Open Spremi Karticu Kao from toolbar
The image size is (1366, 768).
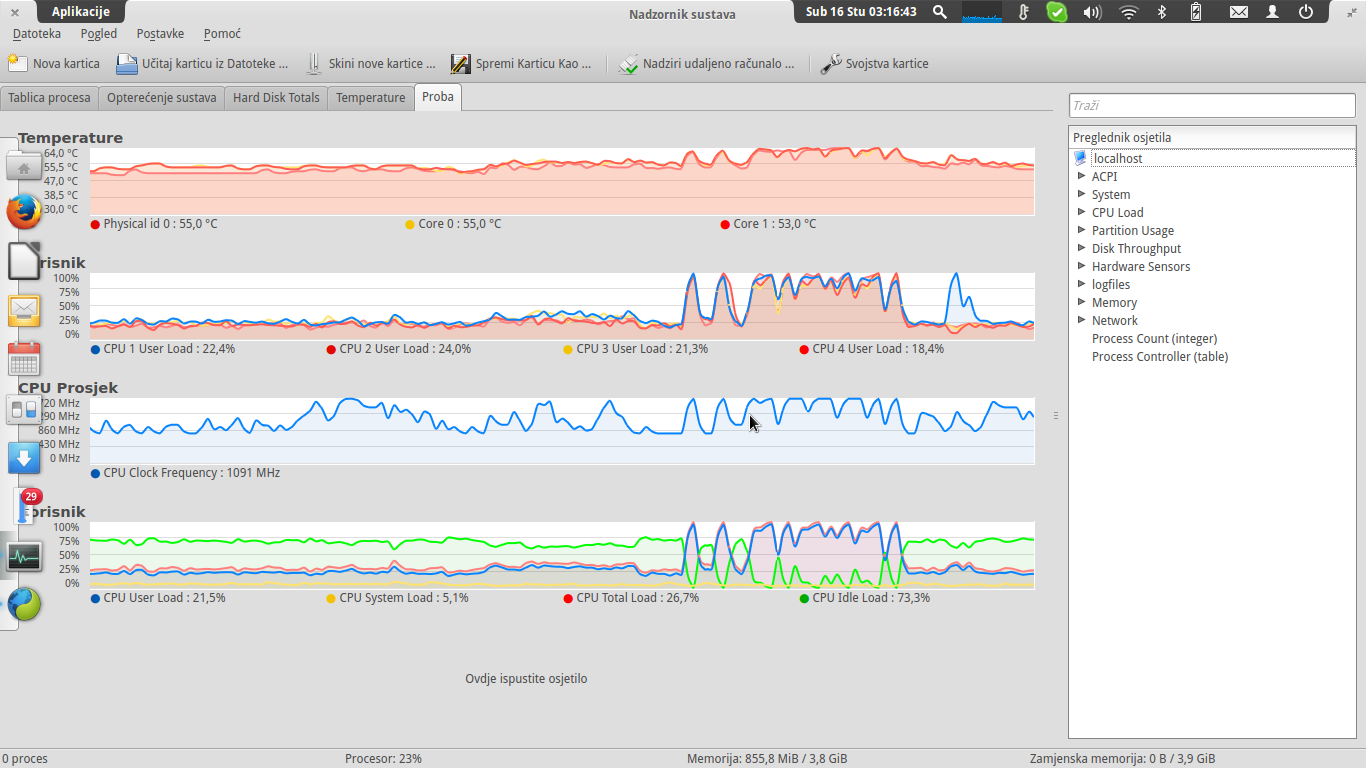[x=460, y=64]
